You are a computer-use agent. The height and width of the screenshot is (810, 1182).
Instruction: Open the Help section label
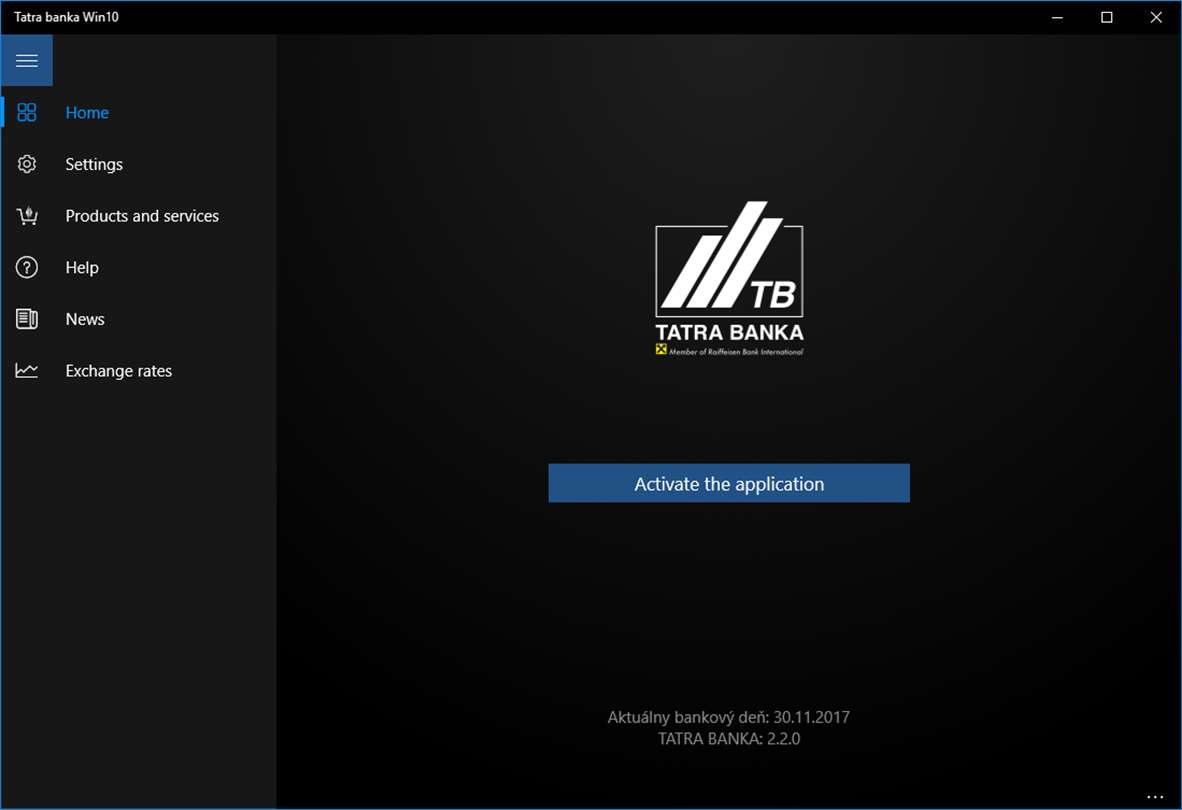pyautogui.click(x=81, y=267)
